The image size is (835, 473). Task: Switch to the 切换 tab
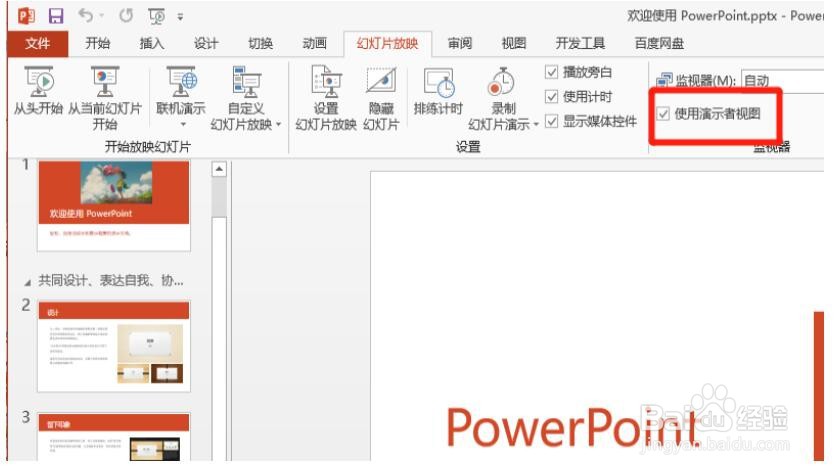click(260, 43)
